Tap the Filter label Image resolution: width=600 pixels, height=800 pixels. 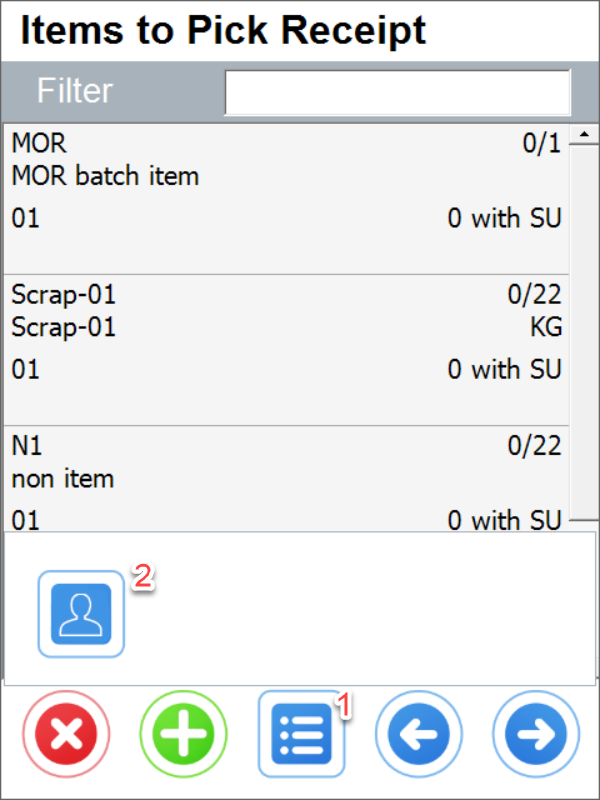(73, 90)
